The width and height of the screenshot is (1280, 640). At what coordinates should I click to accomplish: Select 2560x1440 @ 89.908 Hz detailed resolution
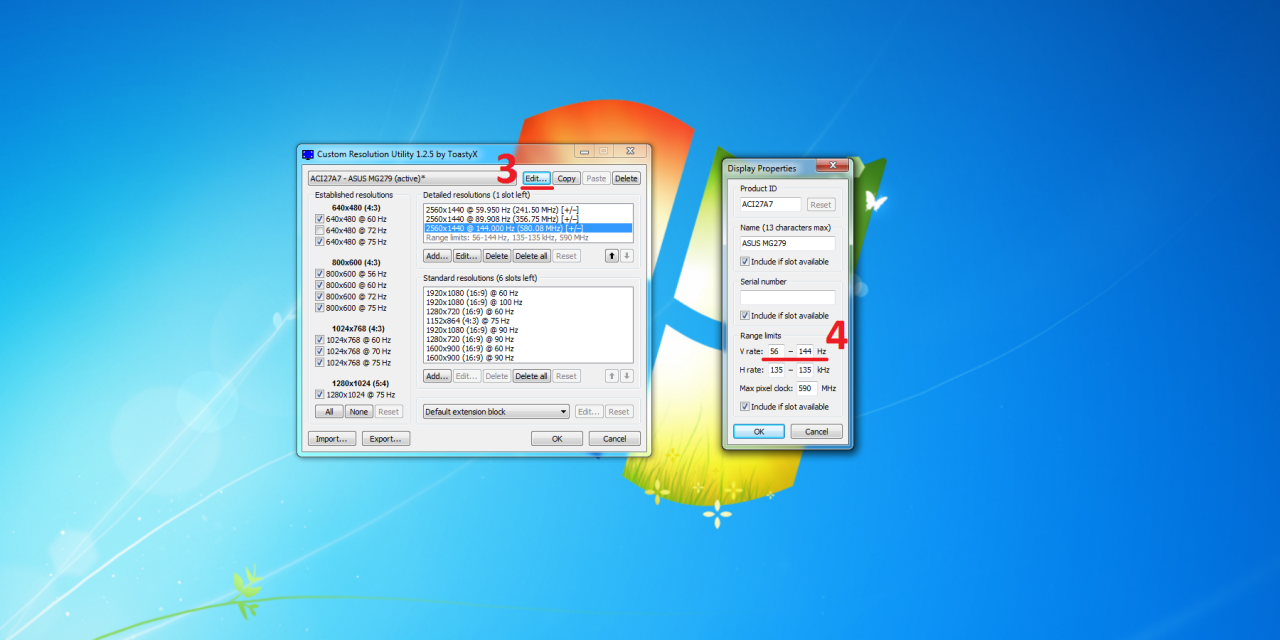528,218
